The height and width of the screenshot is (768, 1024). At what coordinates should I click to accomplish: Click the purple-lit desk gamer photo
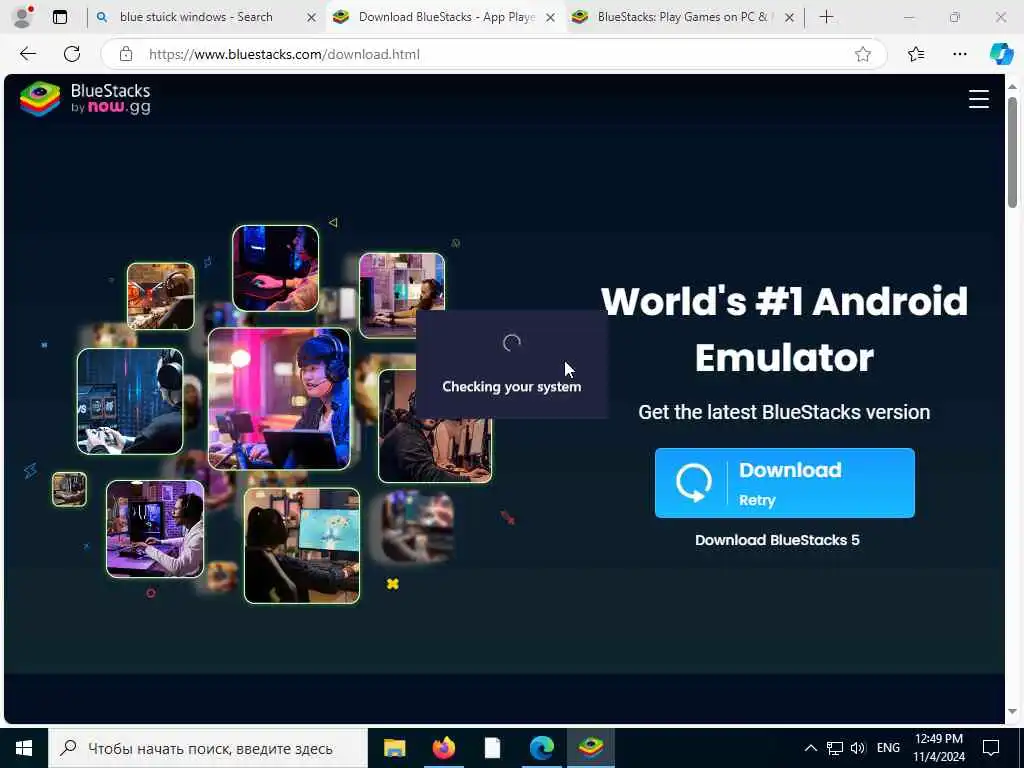155,529
